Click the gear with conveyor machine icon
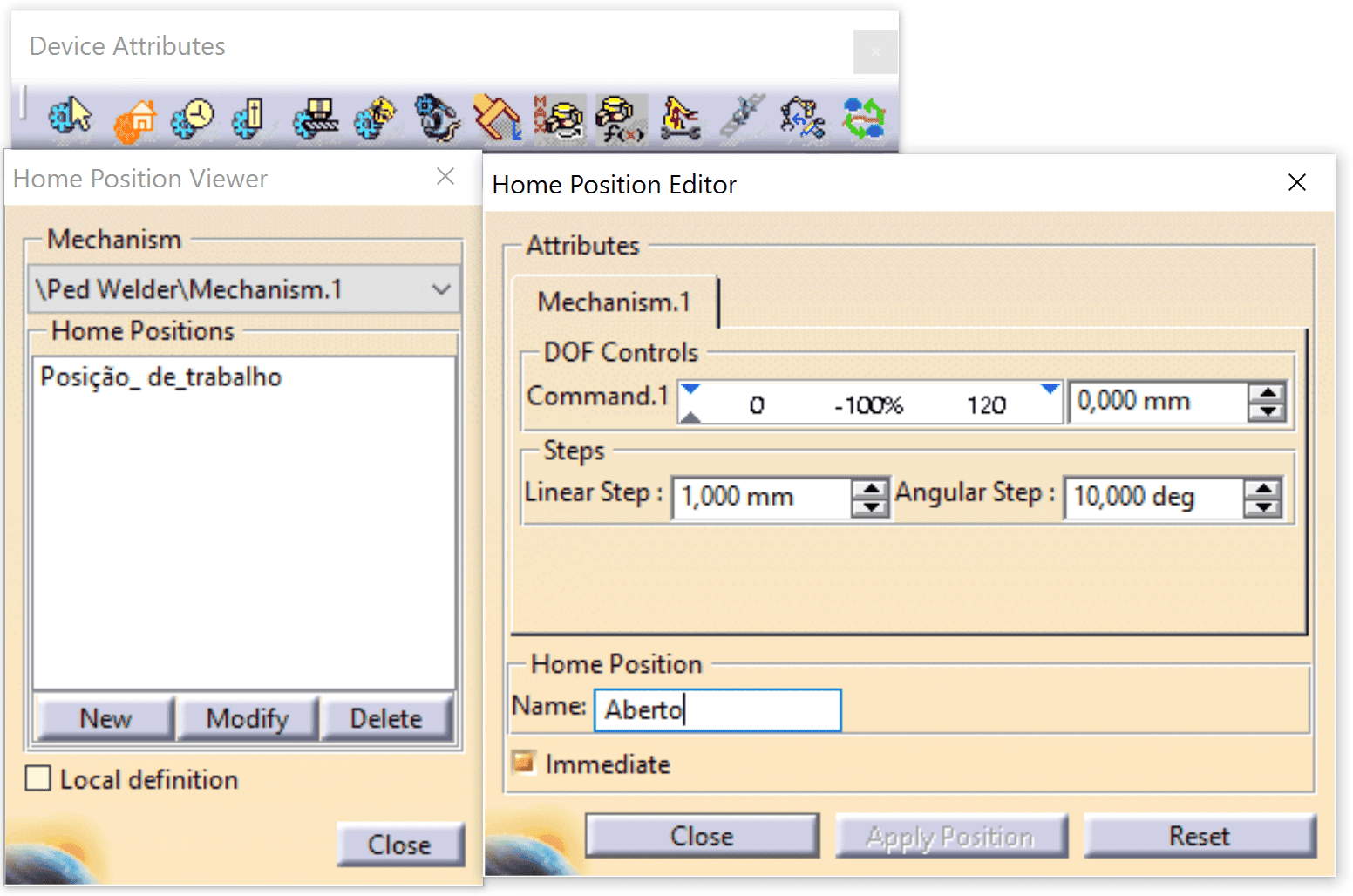Viewport: 1353px width, 896px height. [315, 119]
